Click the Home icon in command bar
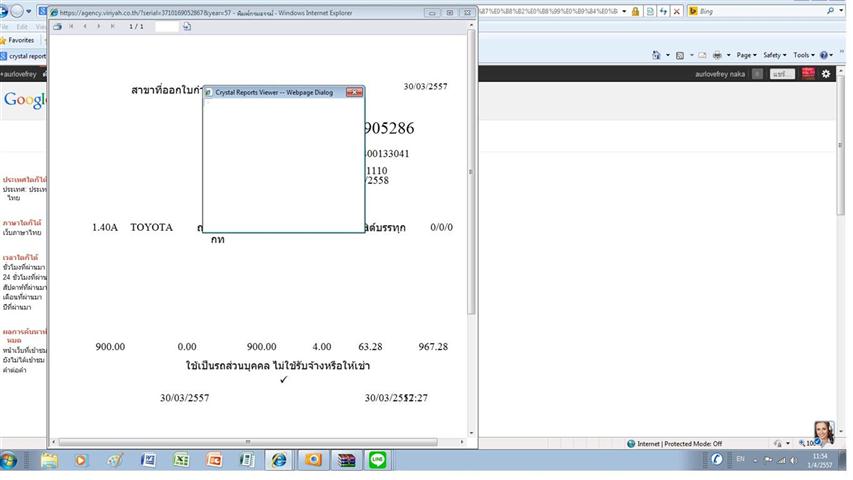853x480 pixels. pos(656,55)
